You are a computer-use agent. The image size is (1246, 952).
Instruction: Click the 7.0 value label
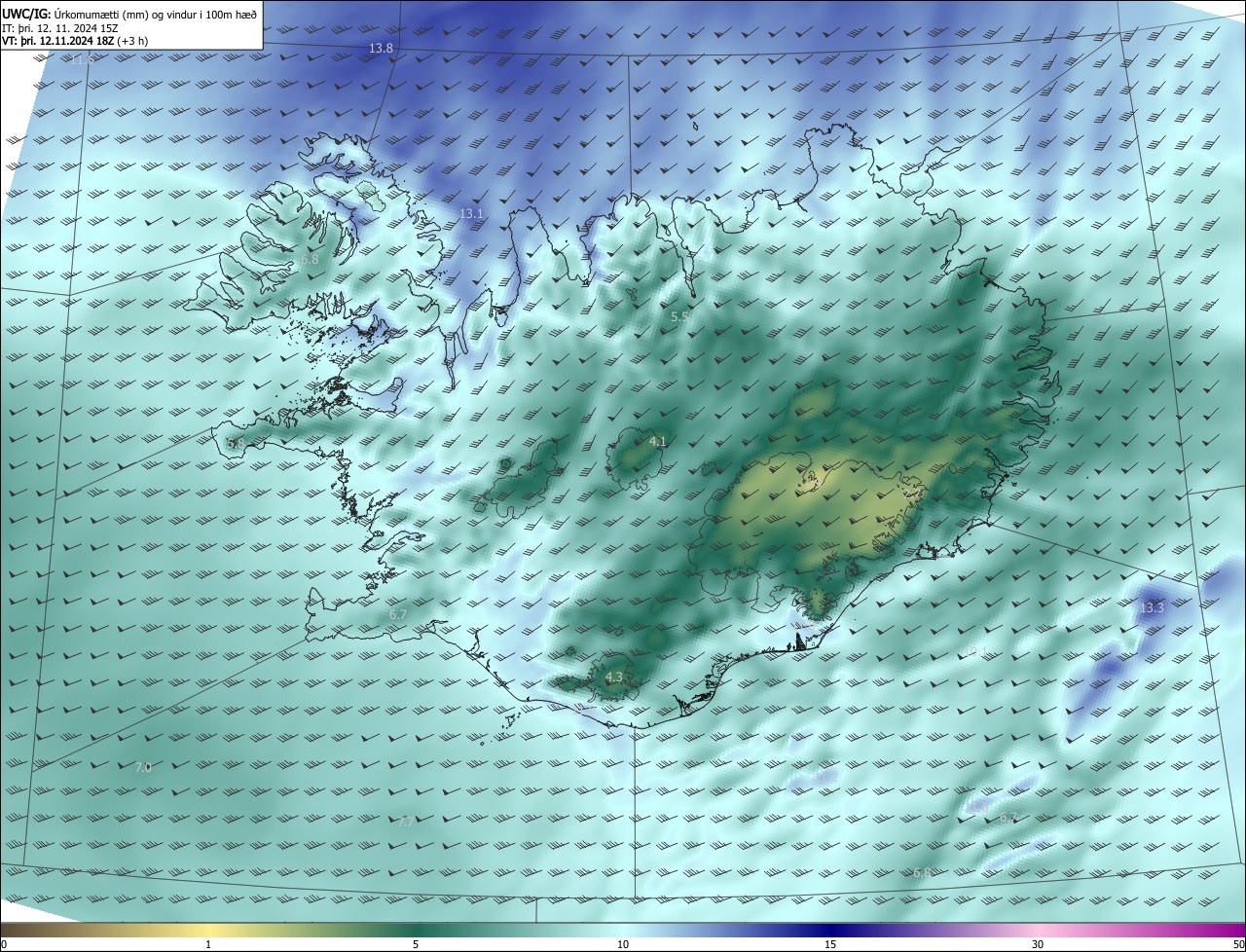142,768
